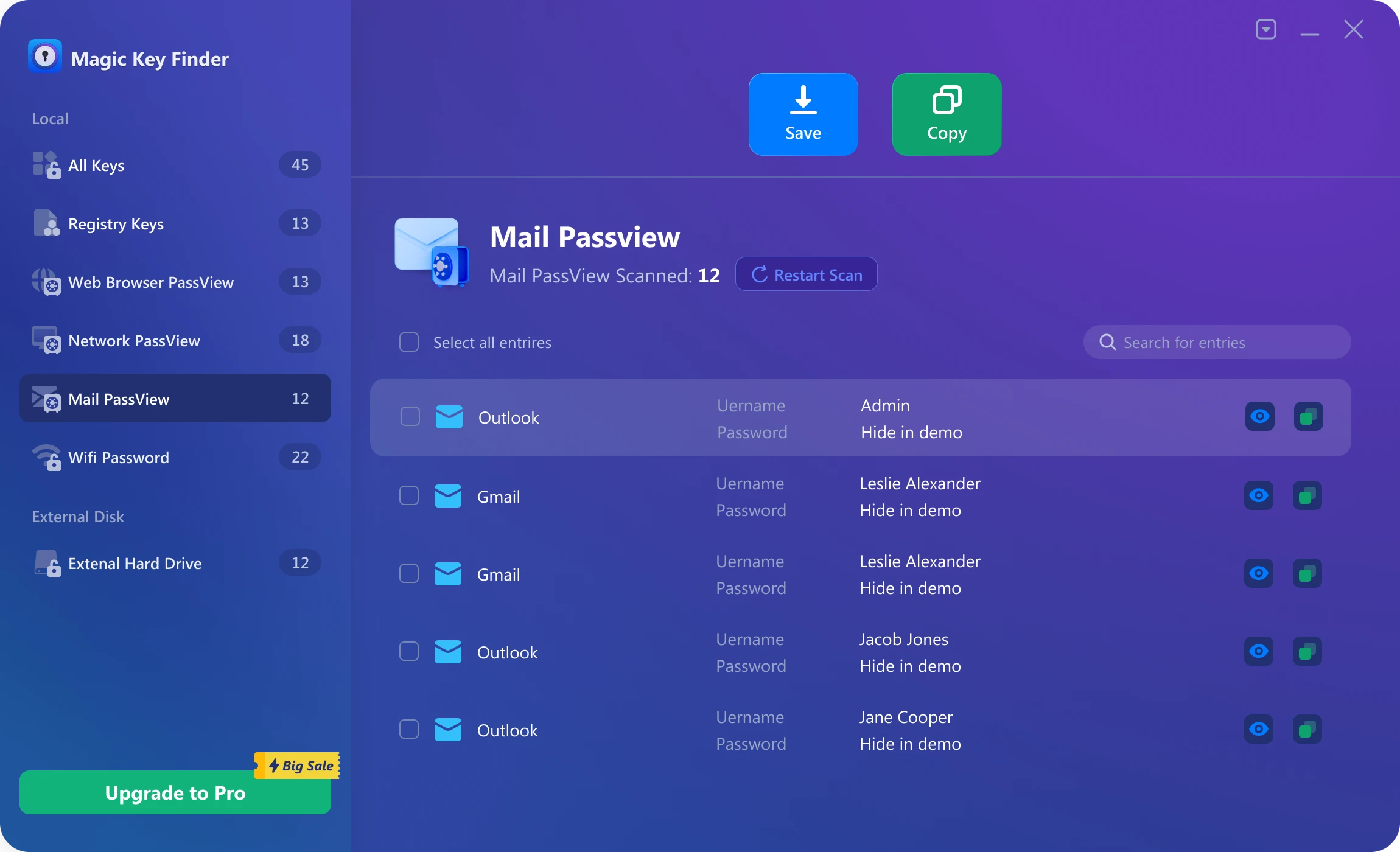Click the Restart Scan button

tap(806, 274)
